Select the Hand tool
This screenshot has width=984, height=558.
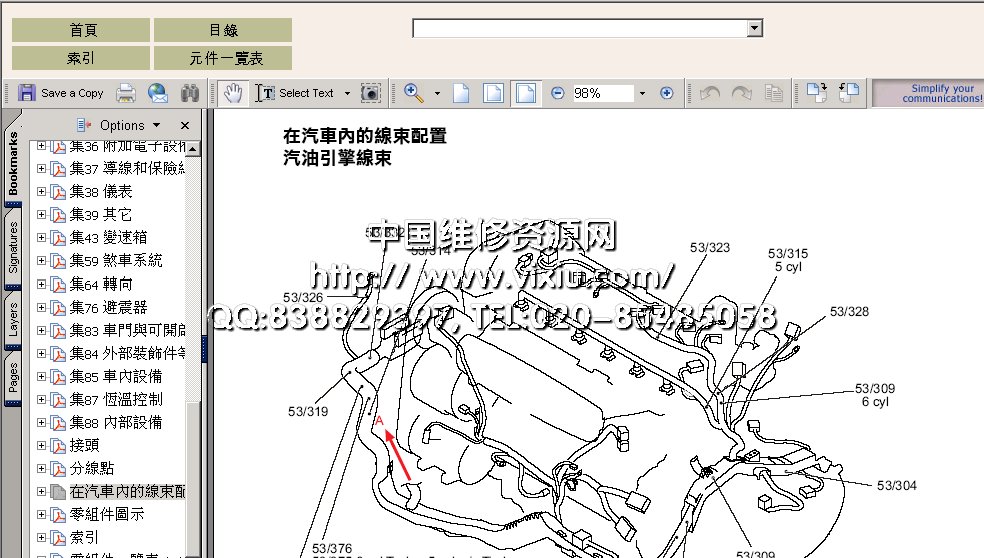click(x=233, y=93)
